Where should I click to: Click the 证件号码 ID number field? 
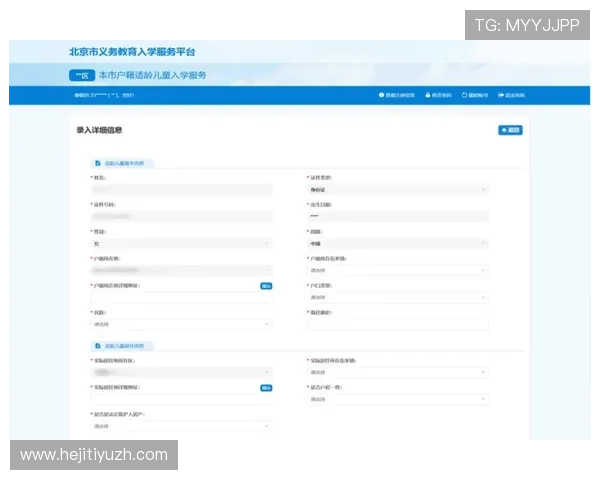181,216
